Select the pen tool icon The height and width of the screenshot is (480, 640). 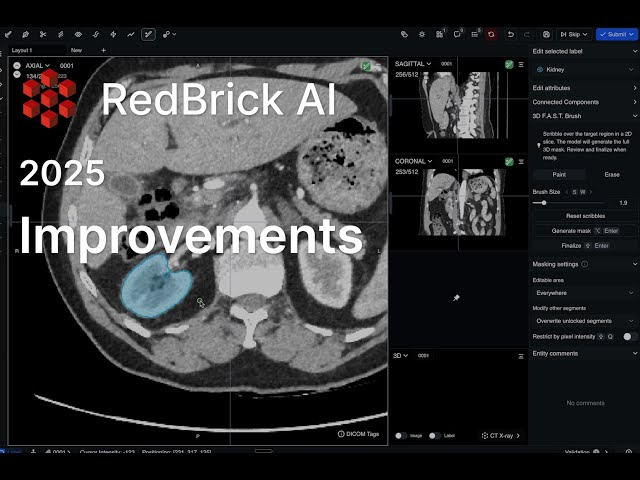25,35
